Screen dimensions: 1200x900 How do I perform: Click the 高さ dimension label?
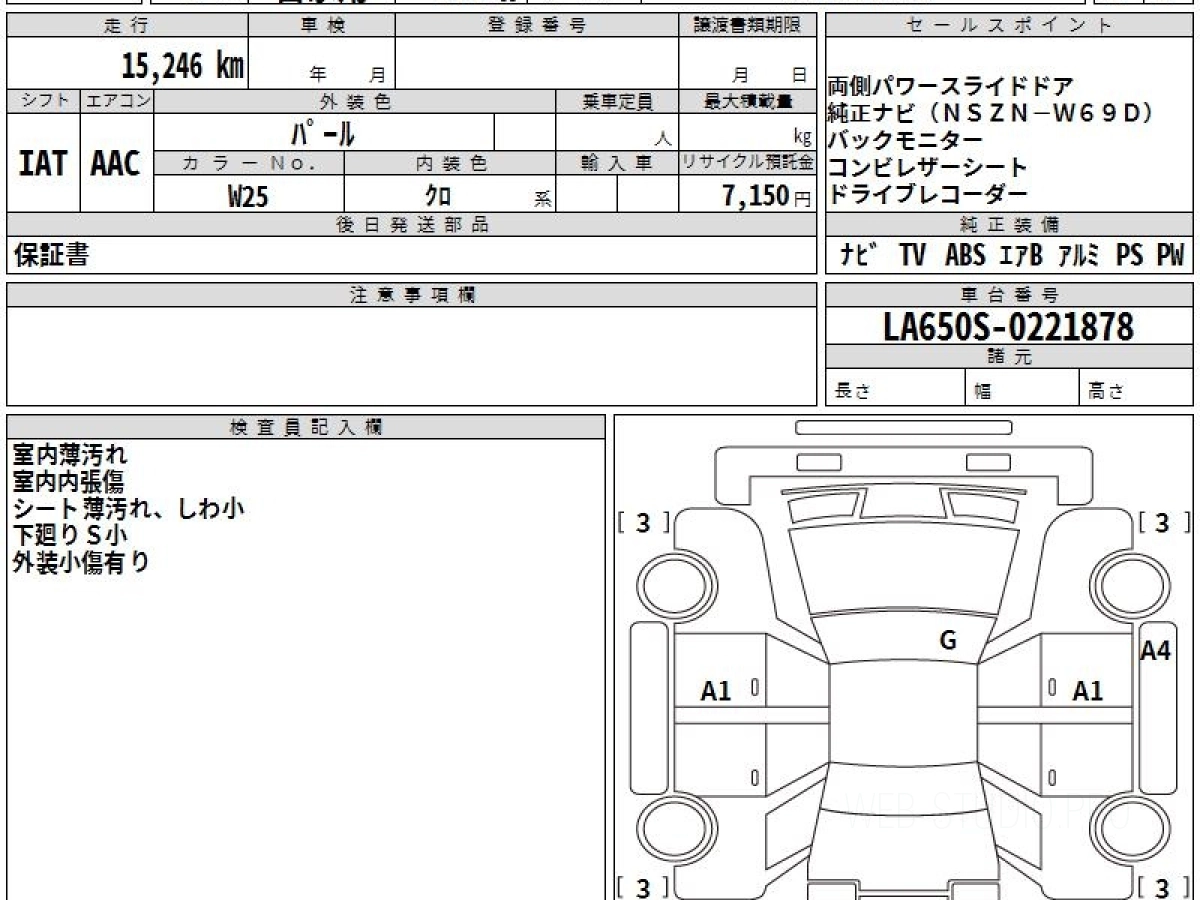(1106, 392)
